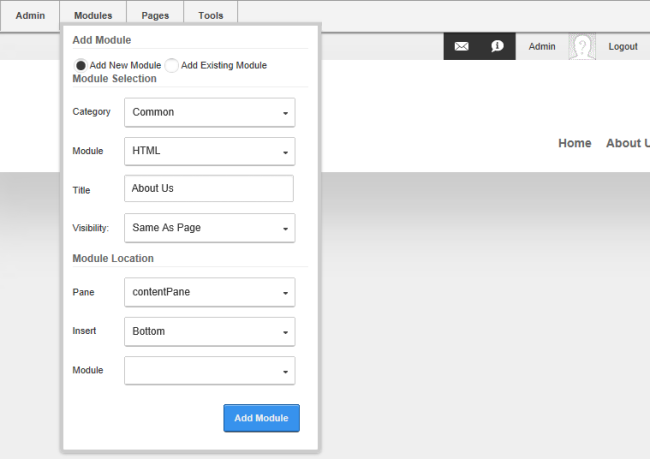
Task: Click the blue Add Module button
Action: pyautogui.click(x=262, y=418)
